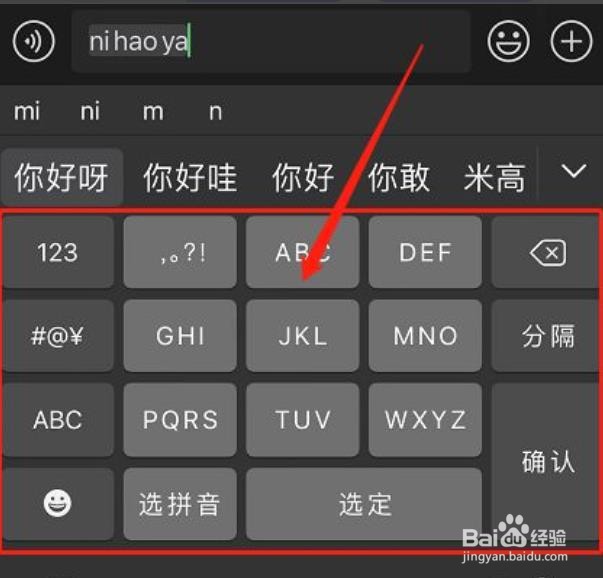Screen dimensions: 603x578
Task: Tap the punctuation ,。?! key
Action: 180,252
